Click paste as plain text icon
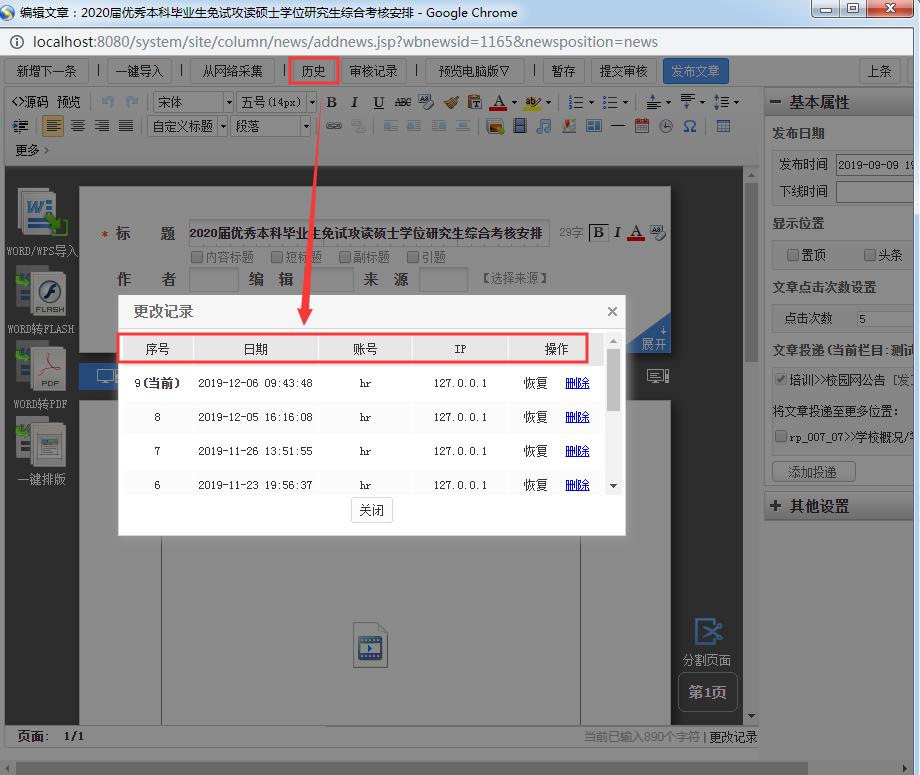This screenshot has height=775, width=920. pyautogui.click(x=475, y=103)
